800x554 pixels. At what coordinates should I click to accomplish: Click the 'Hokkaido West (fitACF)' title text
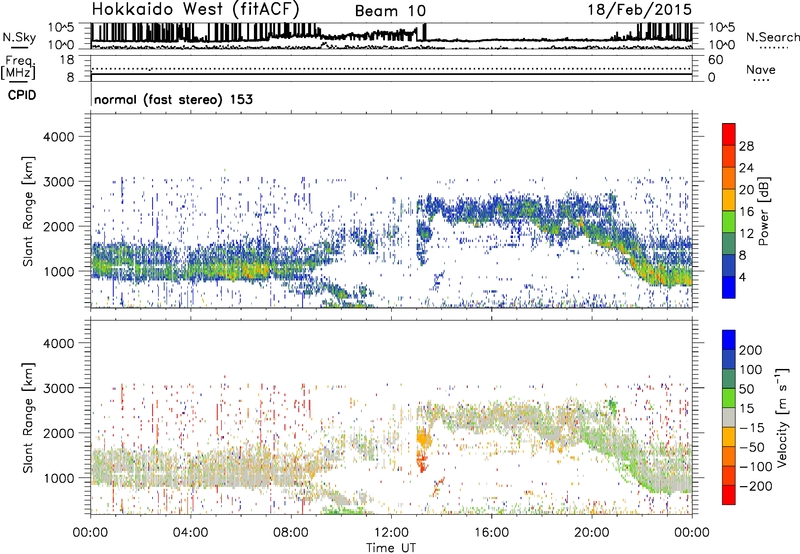196,10
